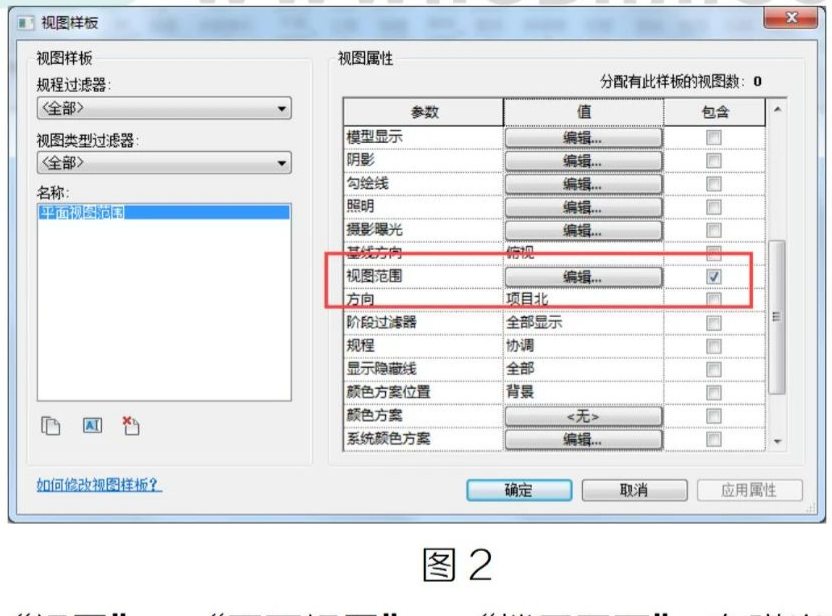Toggle include checkbox for 系统颜色方案
832x616 pixels.
point(714,439)
